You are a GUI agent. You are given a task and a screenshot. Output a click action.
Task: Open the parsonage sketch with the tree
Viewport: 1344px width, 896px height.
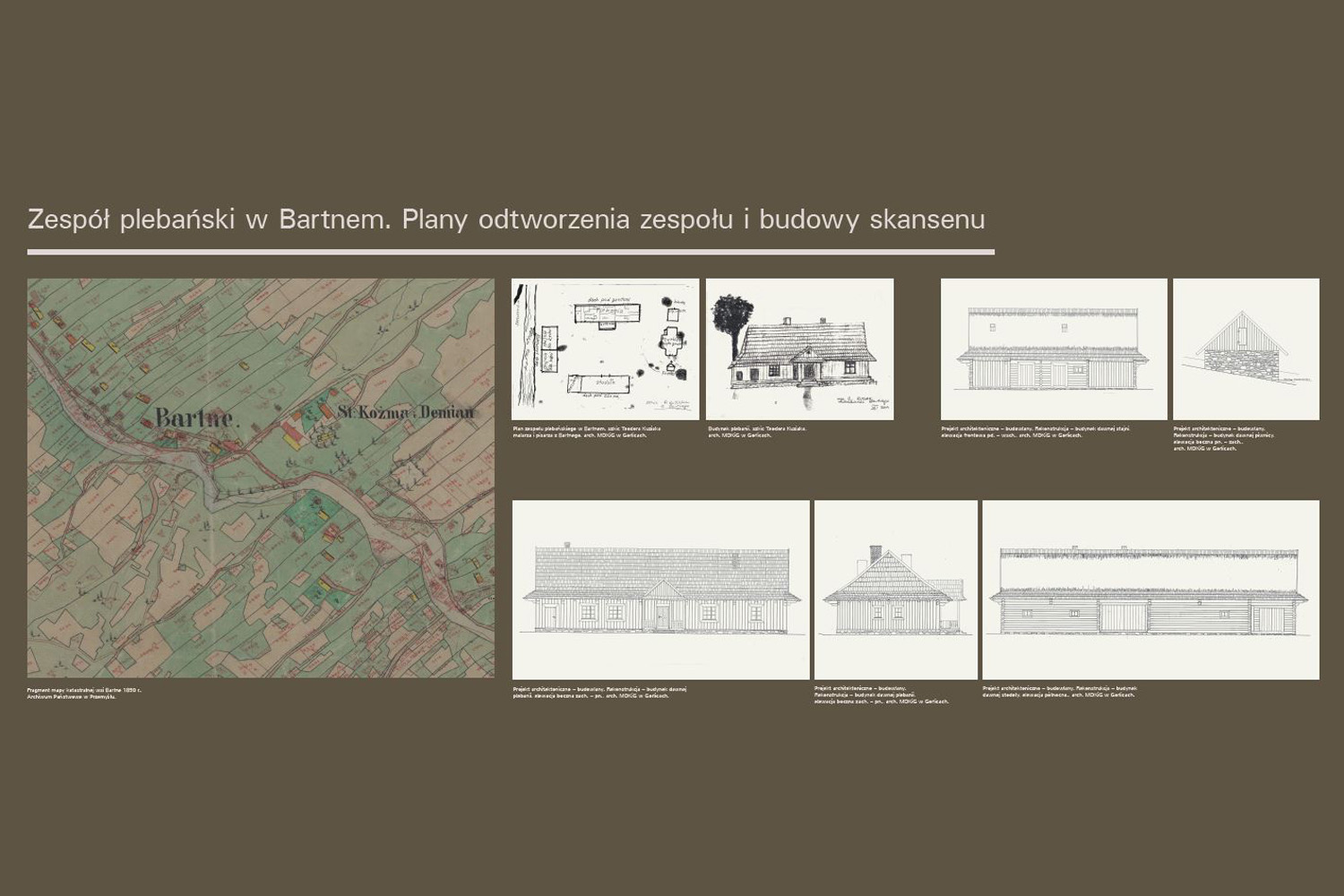[799, 349]
